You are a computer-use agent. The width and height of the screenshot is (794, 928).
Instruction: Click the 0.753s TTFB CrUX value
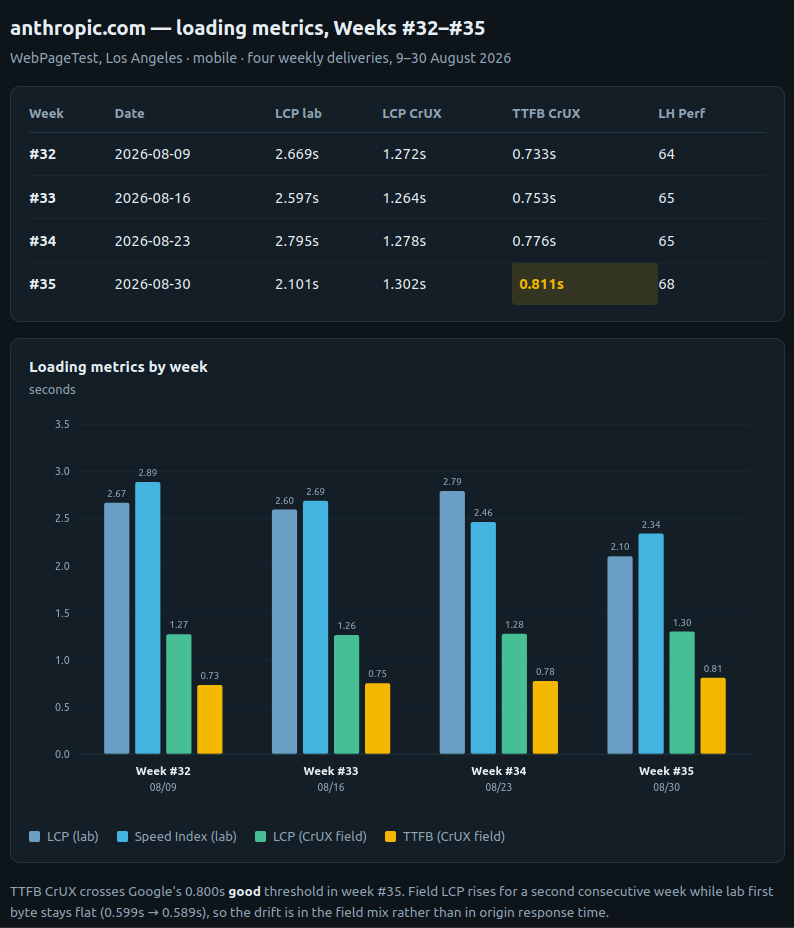[534, 198]
